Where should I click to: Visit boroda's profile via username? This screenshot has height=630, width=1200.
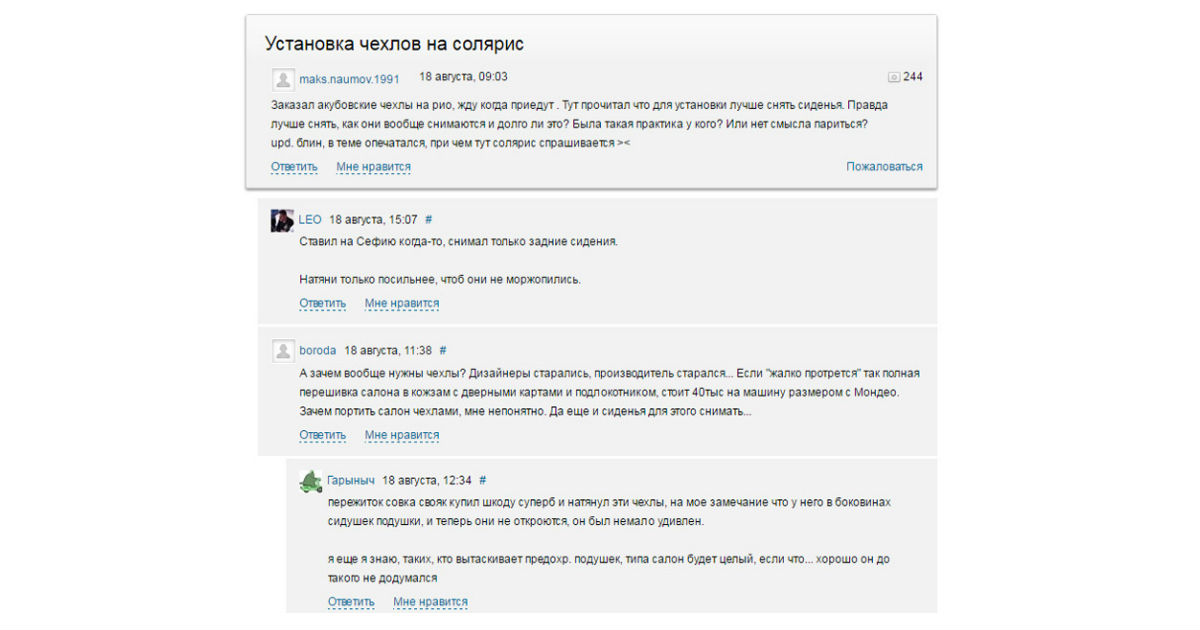318,350
